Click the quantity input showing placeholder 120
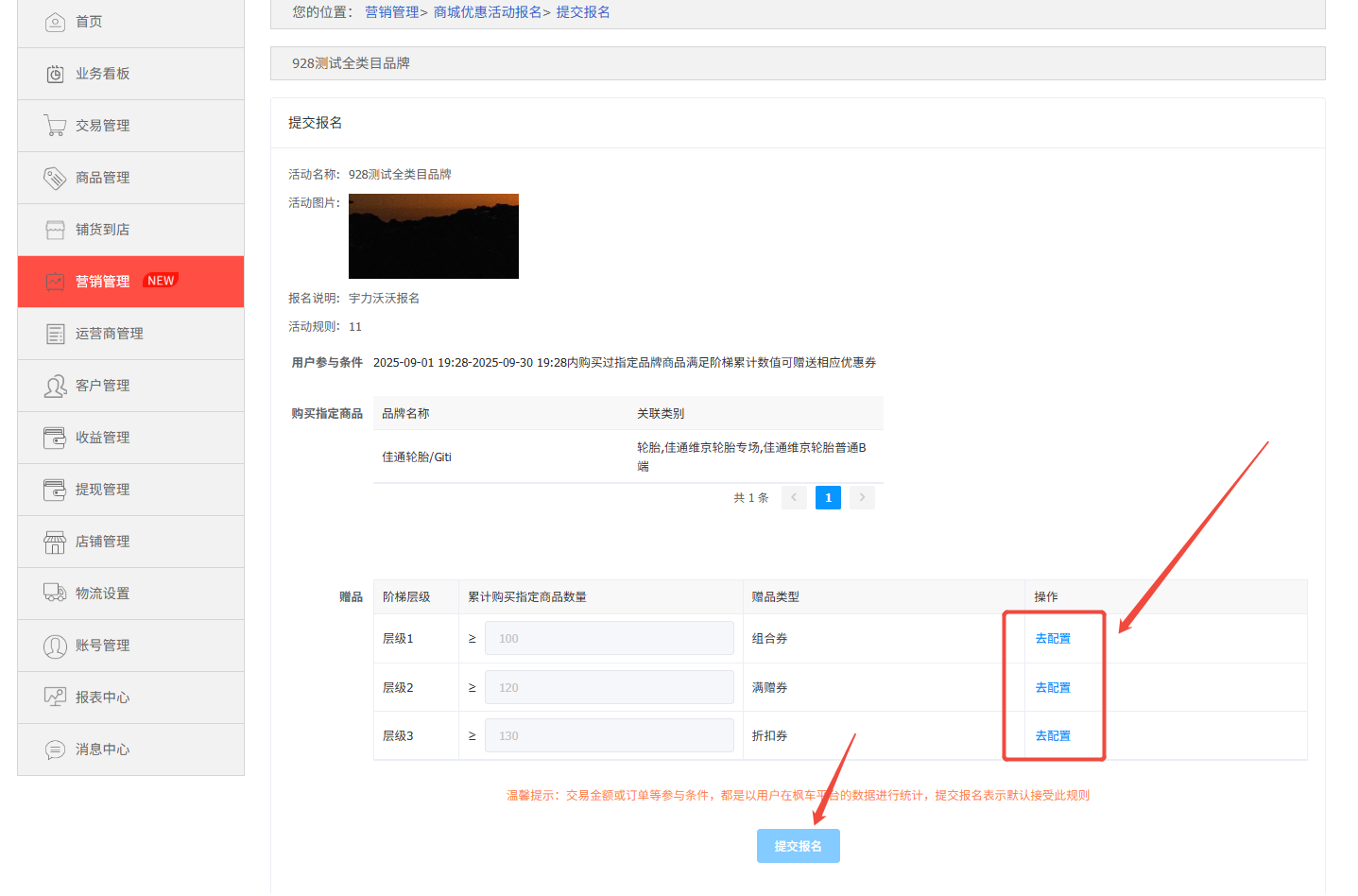The image size is (1358, 896). point(609,687)
